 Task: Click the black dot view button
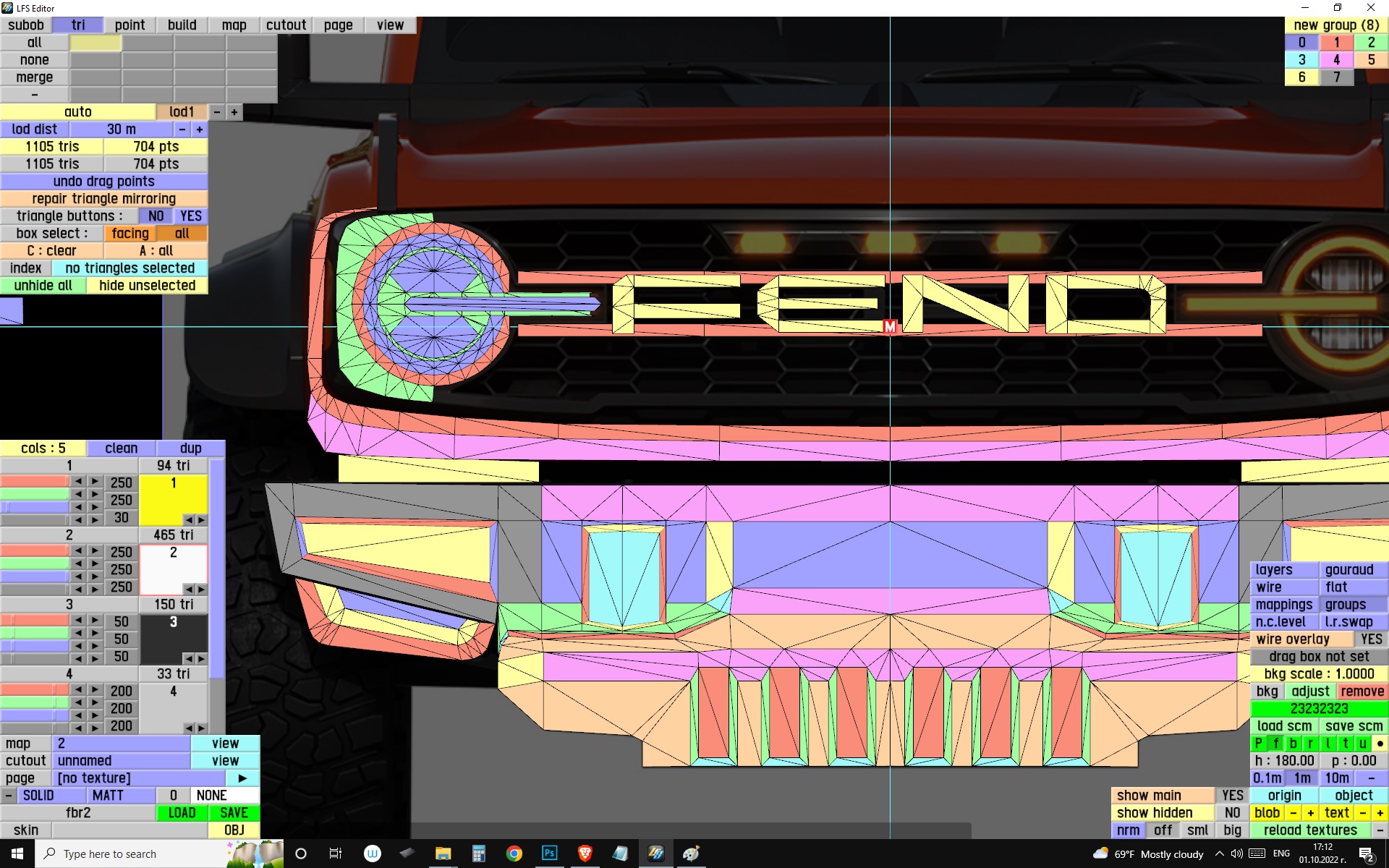coord(1380,743)
